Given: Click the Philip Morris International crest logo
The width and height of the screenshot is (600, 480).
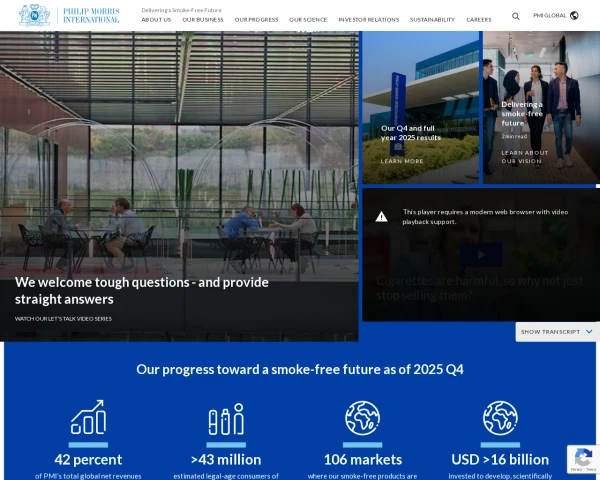Looking at the screenshot, I should tap(34, 15).
